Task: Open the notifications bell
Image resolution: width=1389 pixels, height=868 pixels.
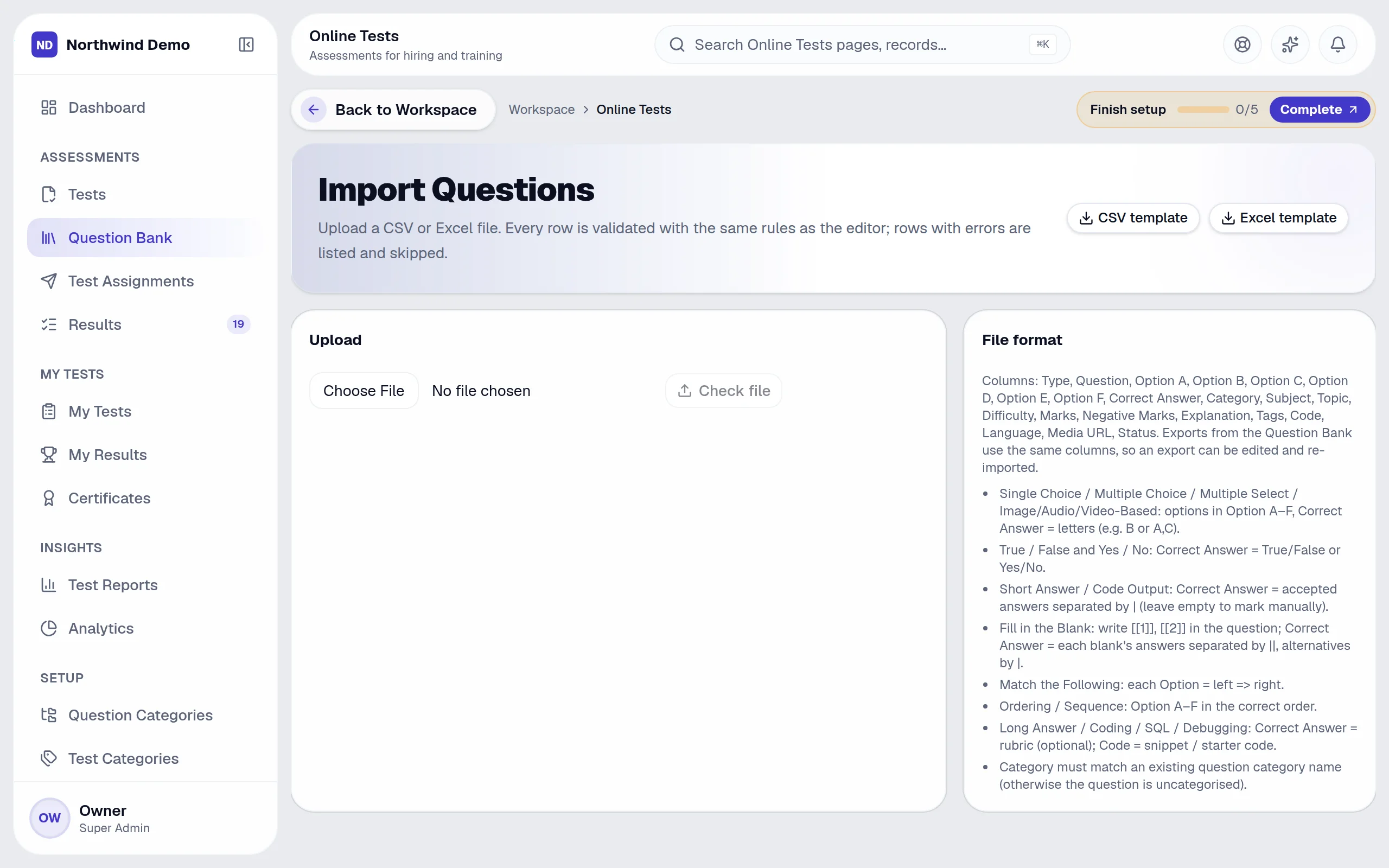Action: pyautogui.click(x=1338, y=45)
